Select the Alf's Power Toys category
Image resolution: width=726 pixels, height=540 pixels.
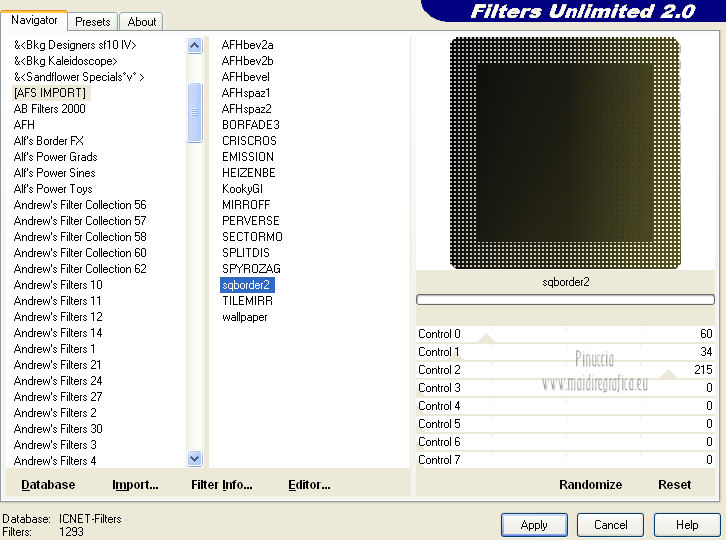tap(53, 189)
